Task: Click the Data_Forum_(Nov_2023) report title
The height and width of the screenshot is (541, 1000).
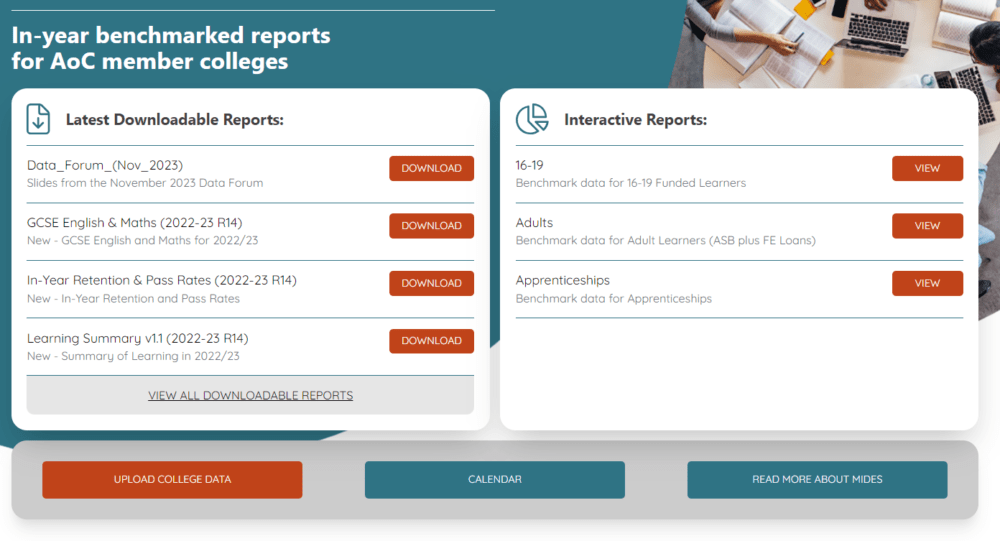Action: pyautogui.click(x=105, y=165)
